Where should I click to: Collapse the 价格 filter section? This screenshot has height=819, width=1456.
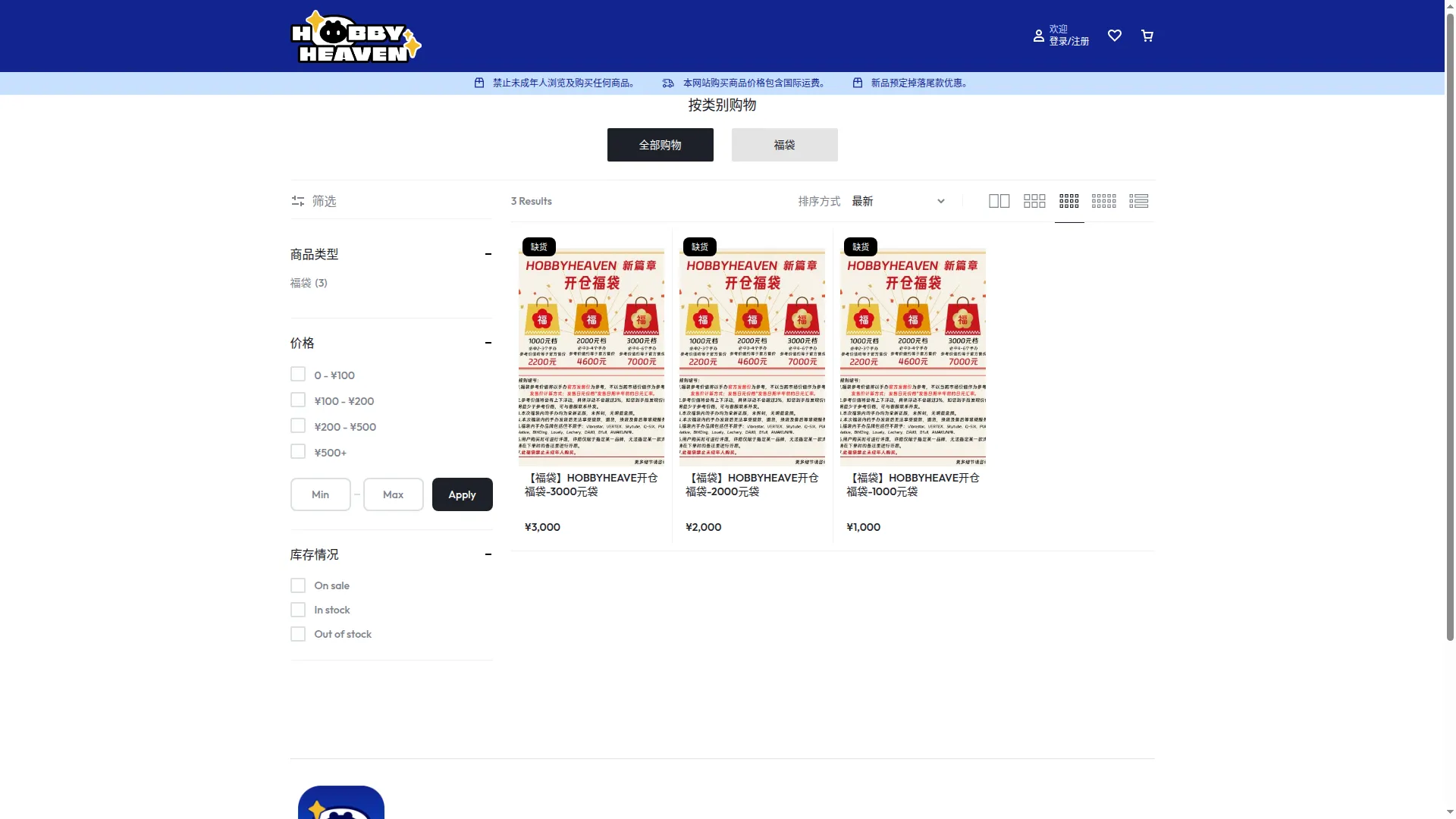(488, 343)
